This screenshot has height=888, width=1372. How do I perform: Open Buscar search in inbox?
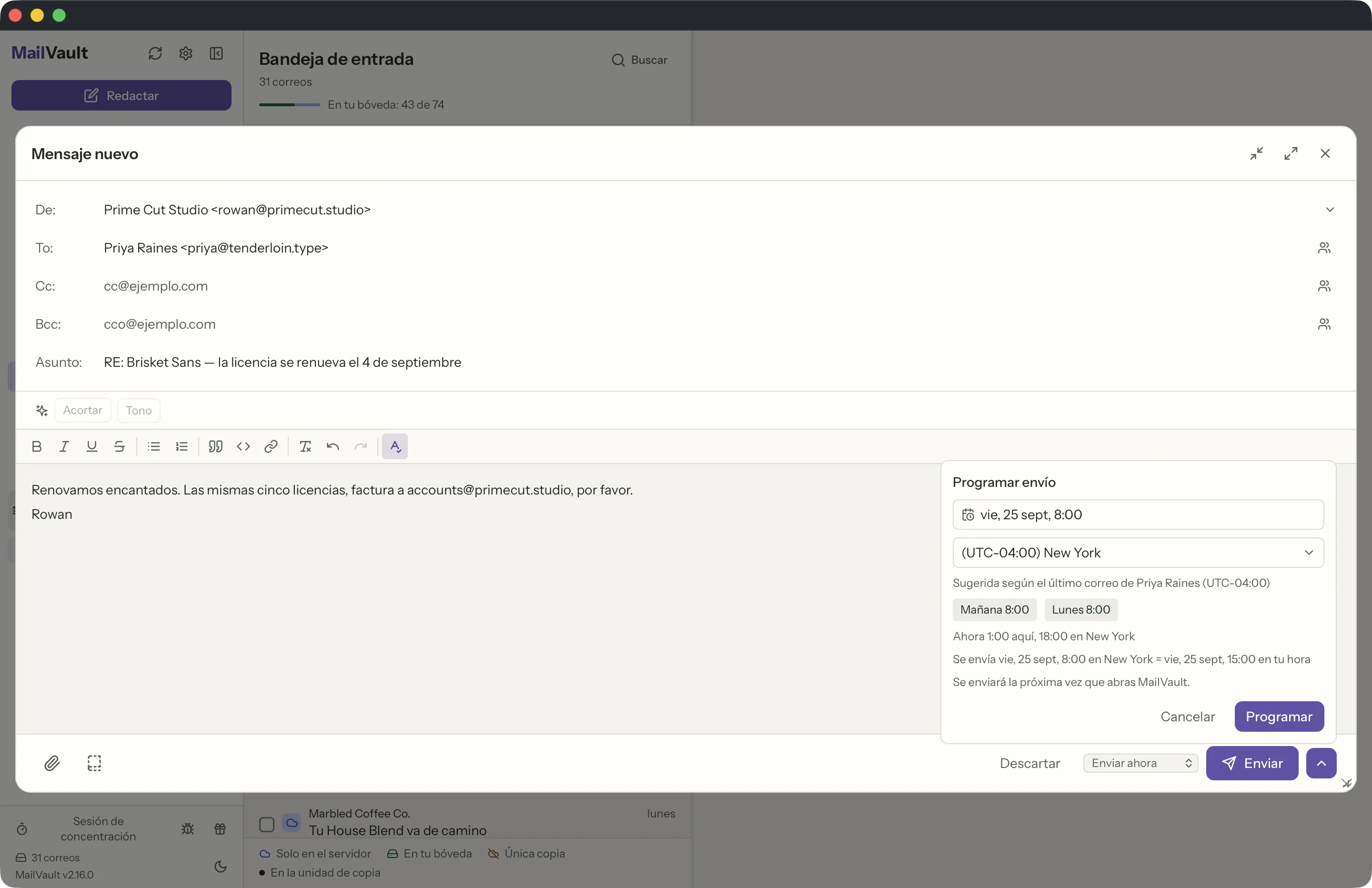(639, 60)
